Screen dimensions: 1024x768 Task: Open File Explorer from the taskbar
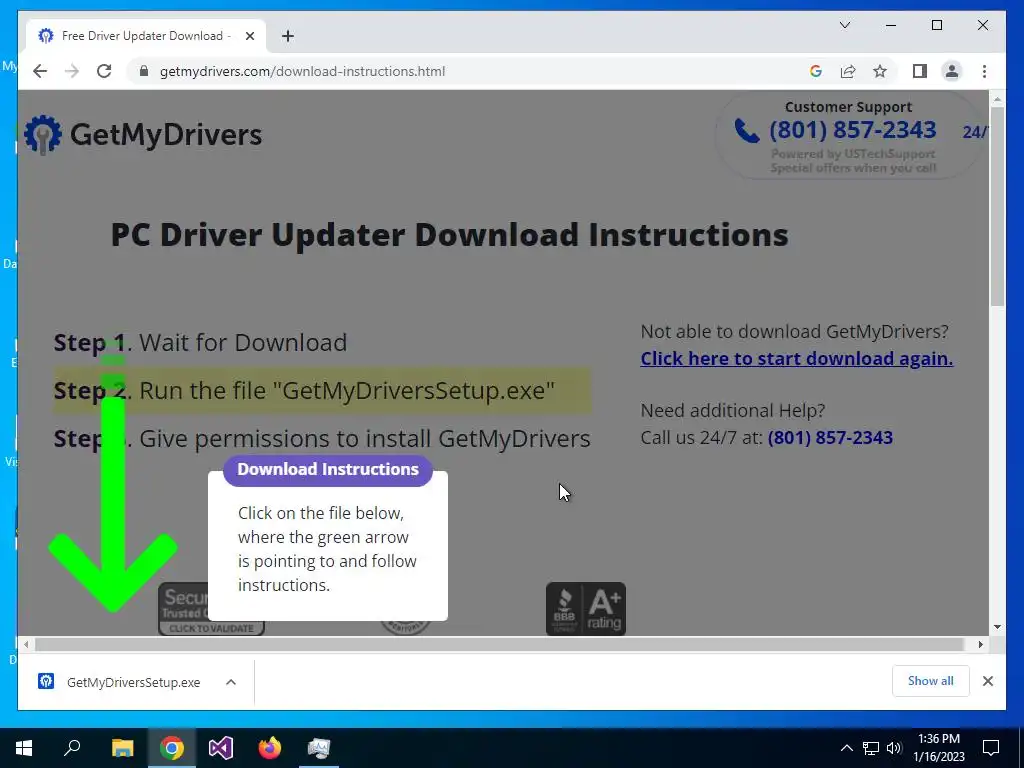point(122,748)
